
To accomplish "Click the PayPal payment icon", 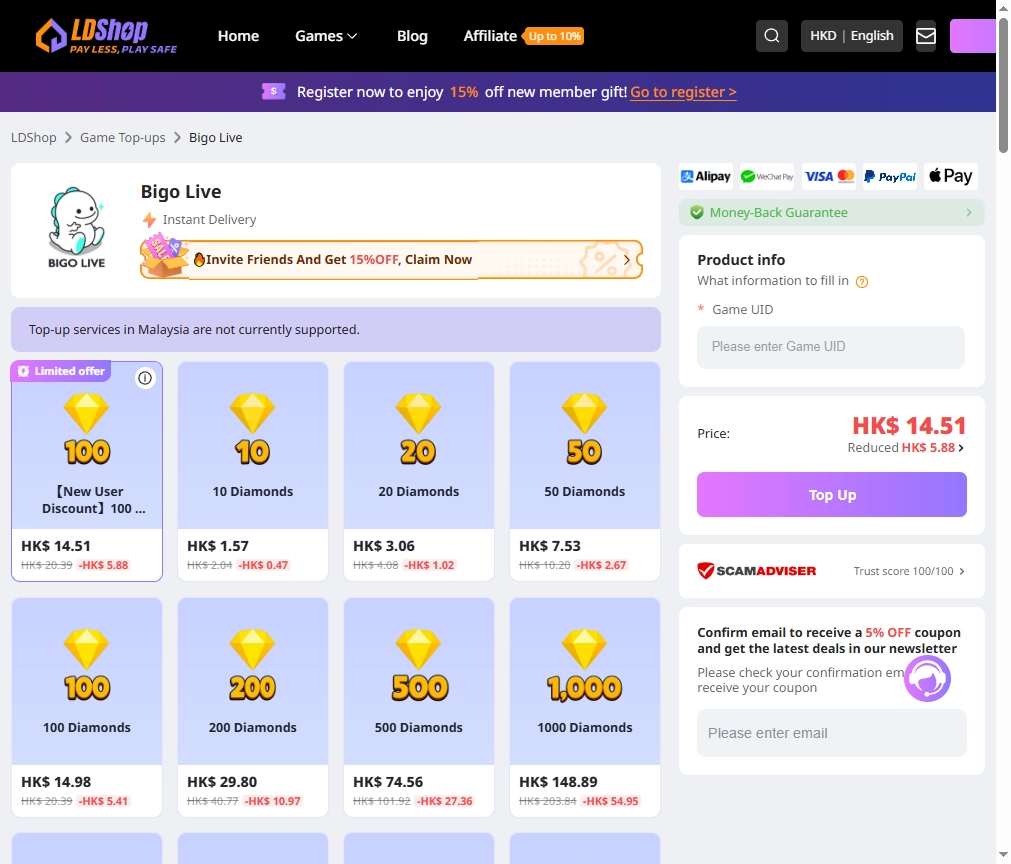I will 890,176.
